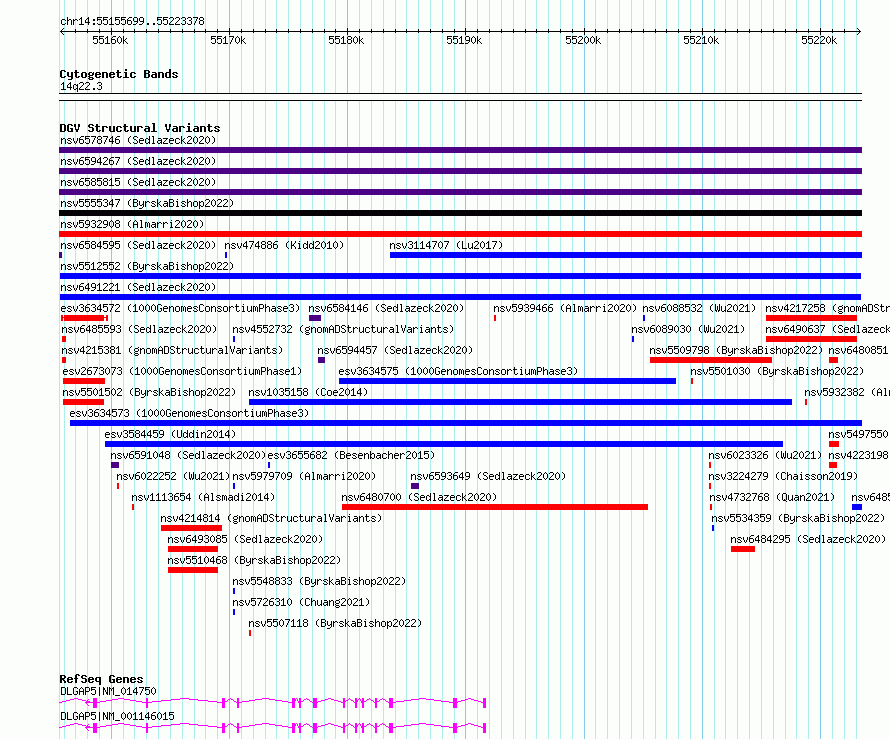Click nsv6491221 (Sedlazeck2020) label
The width and height of the screenshot is (890, 739).
tap(138, 287)
